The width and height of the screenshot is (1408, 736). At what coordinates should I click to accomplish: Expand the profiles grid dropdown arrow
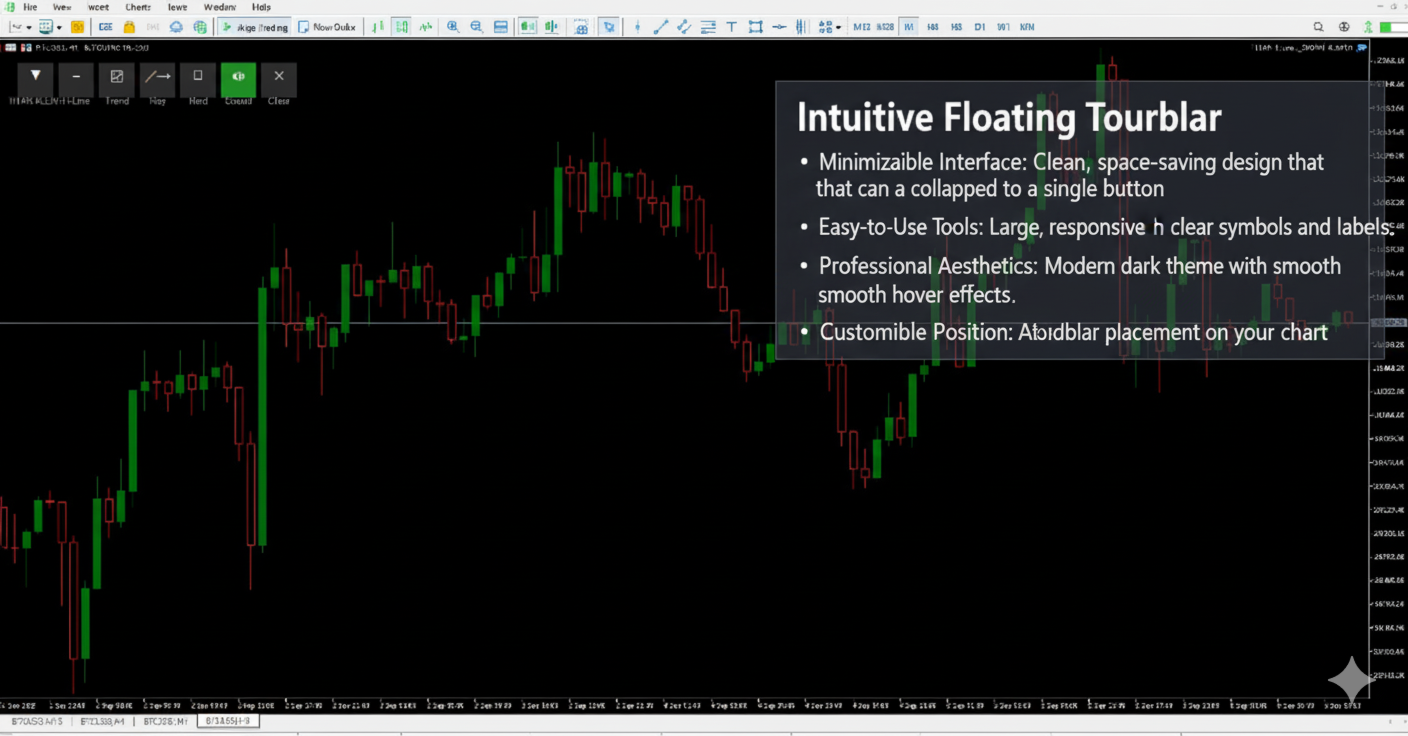[x=60, y=27]
